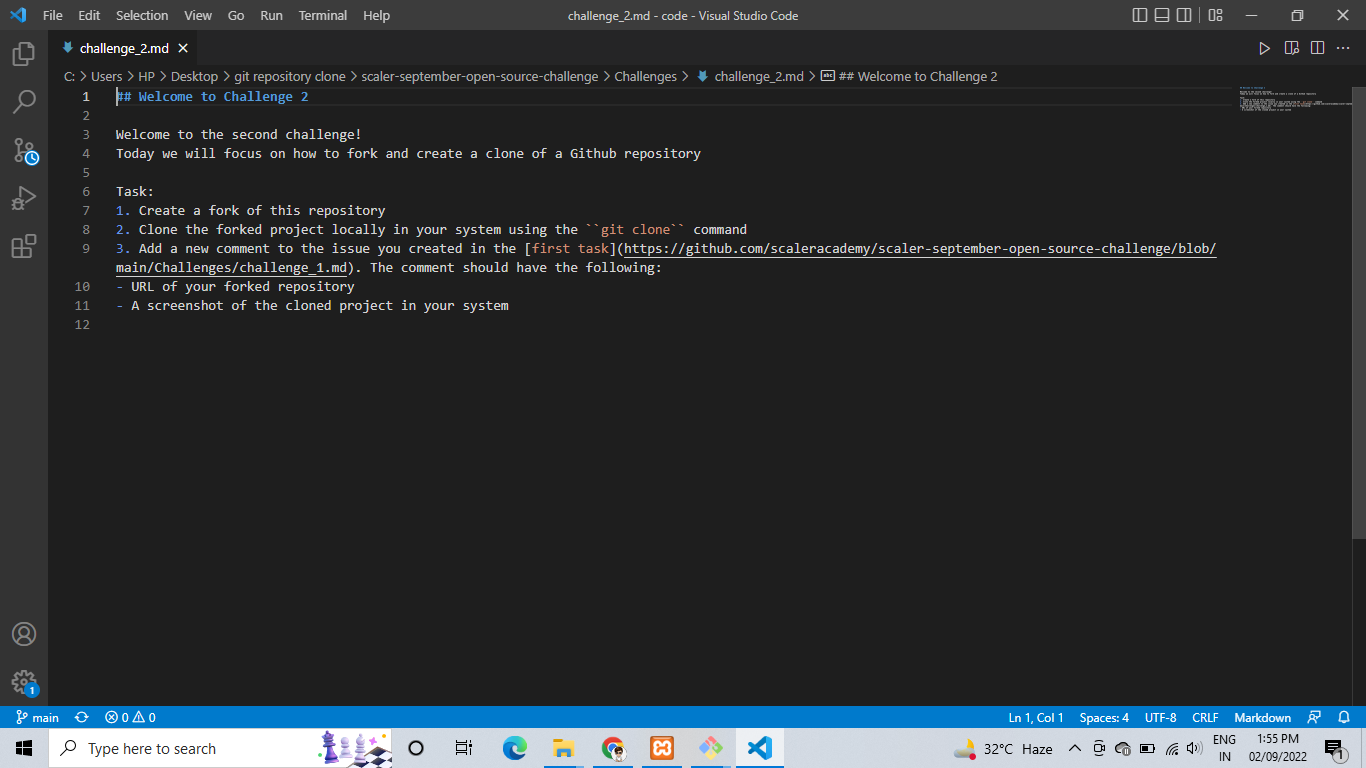This screenshot has height=768, width=1366.
Task: Open Markdown preview to the side
Action: click(1291, 48)
